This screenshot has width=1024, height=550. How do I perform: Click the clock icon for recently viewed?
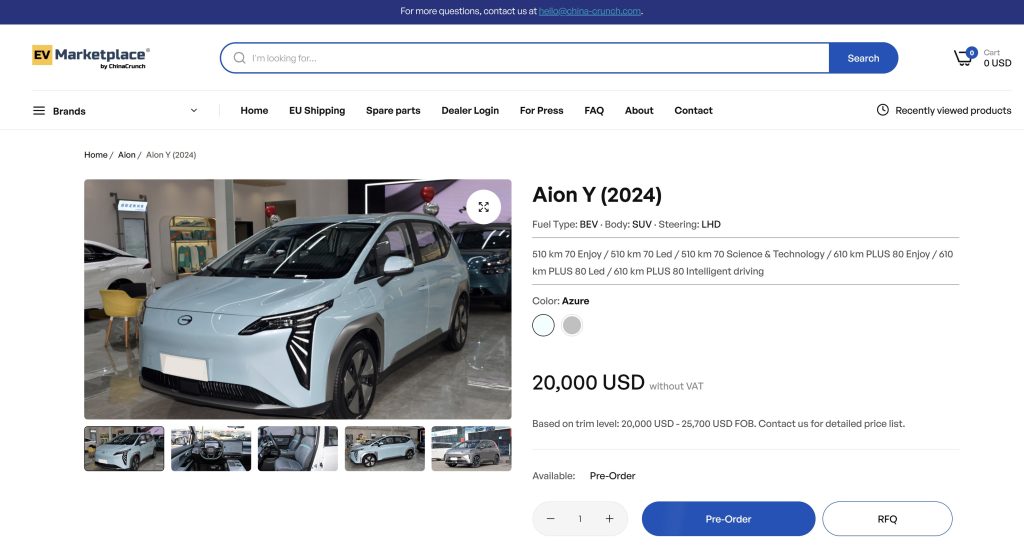tap(882, 110)
